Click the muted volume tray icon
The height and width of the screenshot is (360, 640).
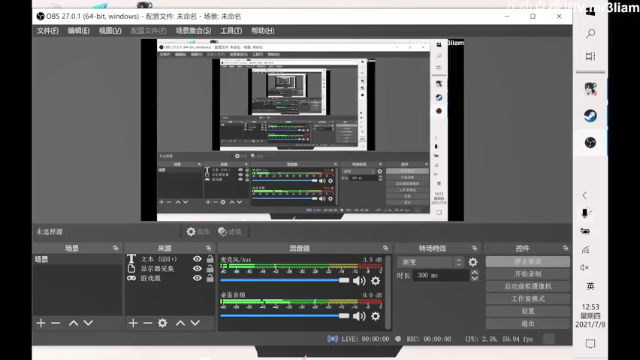(584, 268)
